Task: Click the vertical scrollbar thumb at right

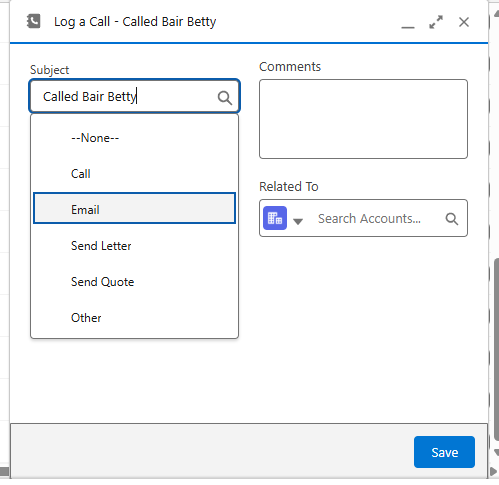Action: tap(496, 348)
